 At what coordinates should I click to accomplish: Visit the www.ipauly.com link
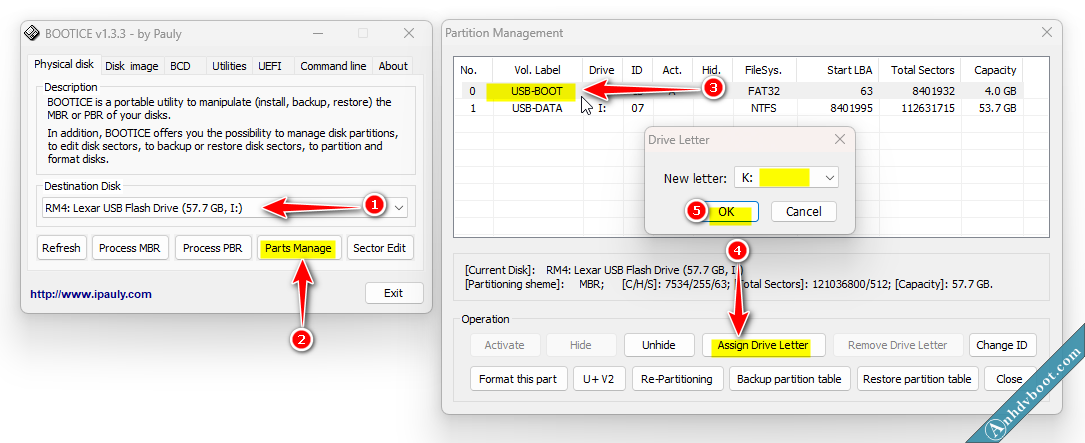91,294
